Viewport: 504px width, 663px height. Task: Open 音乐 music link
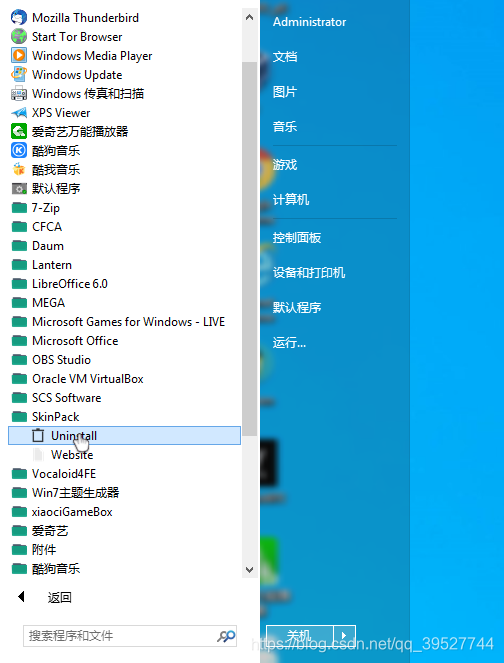pos(285,126)
